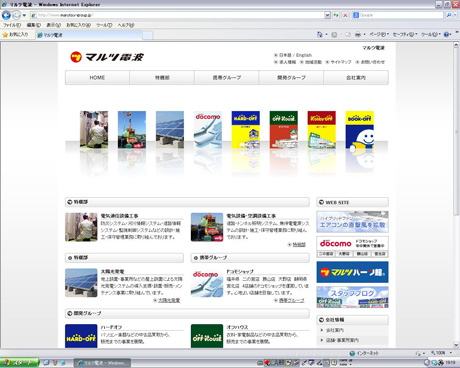Open the セーフティ command bar dropdown
Image resolution: width=460 pixels, height=368 pixels.
click(x=405, y=34)
